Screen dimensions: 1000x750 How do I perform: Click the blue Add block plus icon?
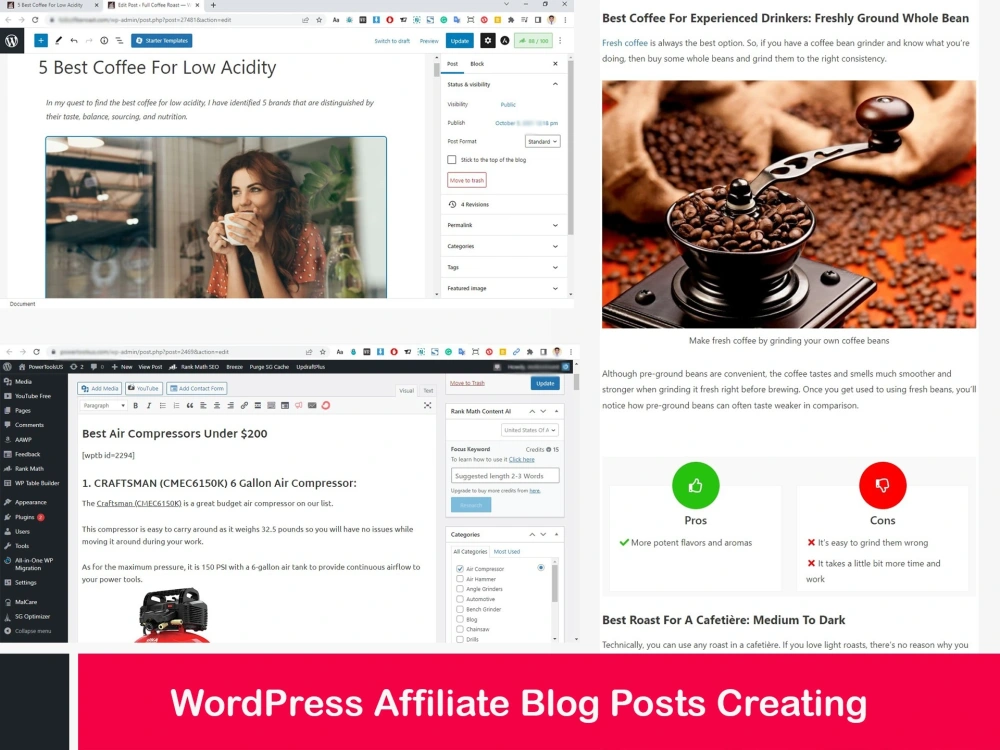point(41,40)
